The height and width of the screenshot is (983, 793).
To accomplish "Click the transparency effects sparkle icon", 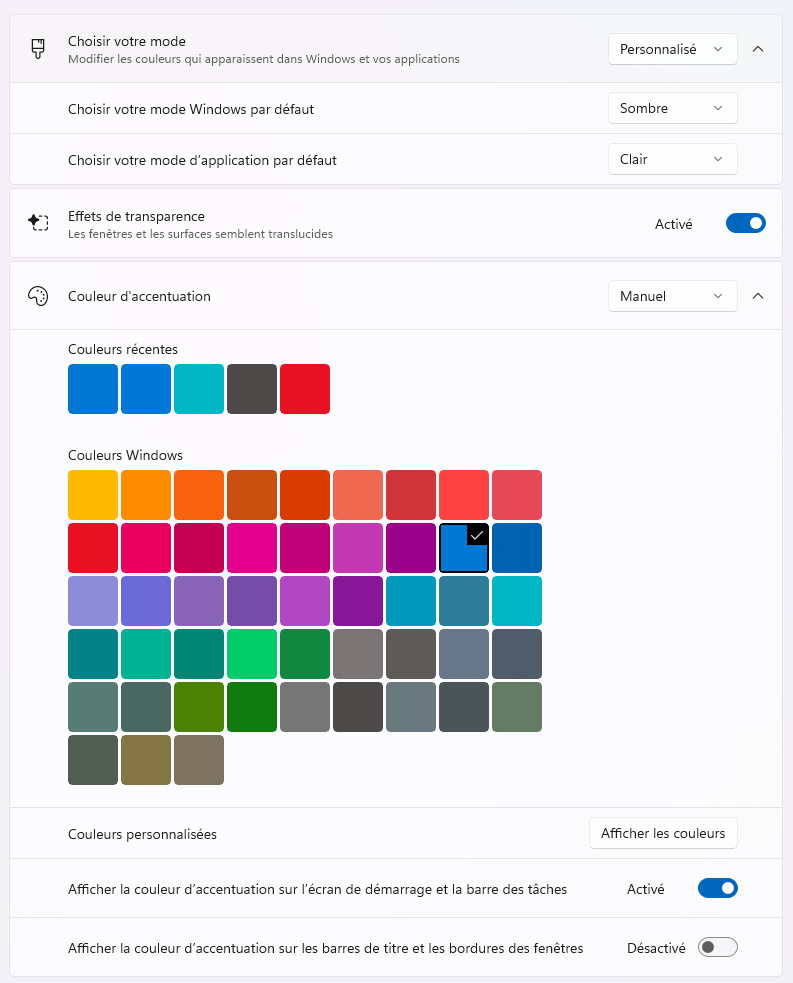I will tap(39, 222).
